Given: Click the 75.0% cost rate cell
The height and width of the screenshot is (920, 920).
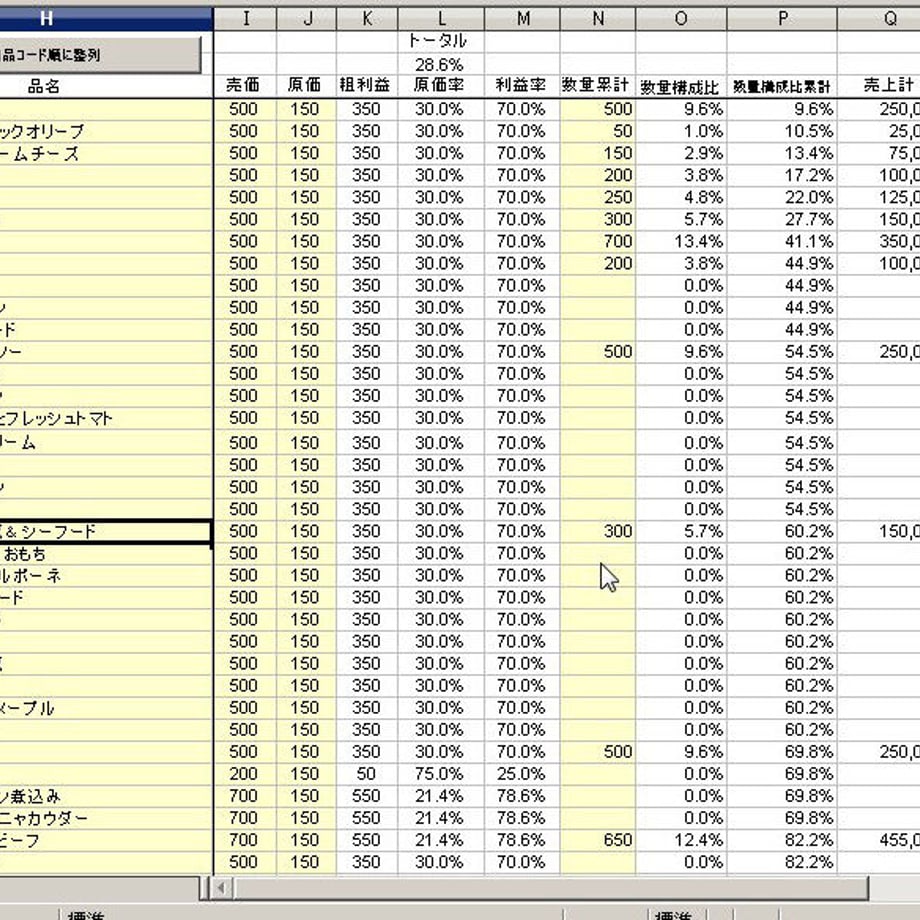Looking at the screenshot, I should (x=441, y=774).
